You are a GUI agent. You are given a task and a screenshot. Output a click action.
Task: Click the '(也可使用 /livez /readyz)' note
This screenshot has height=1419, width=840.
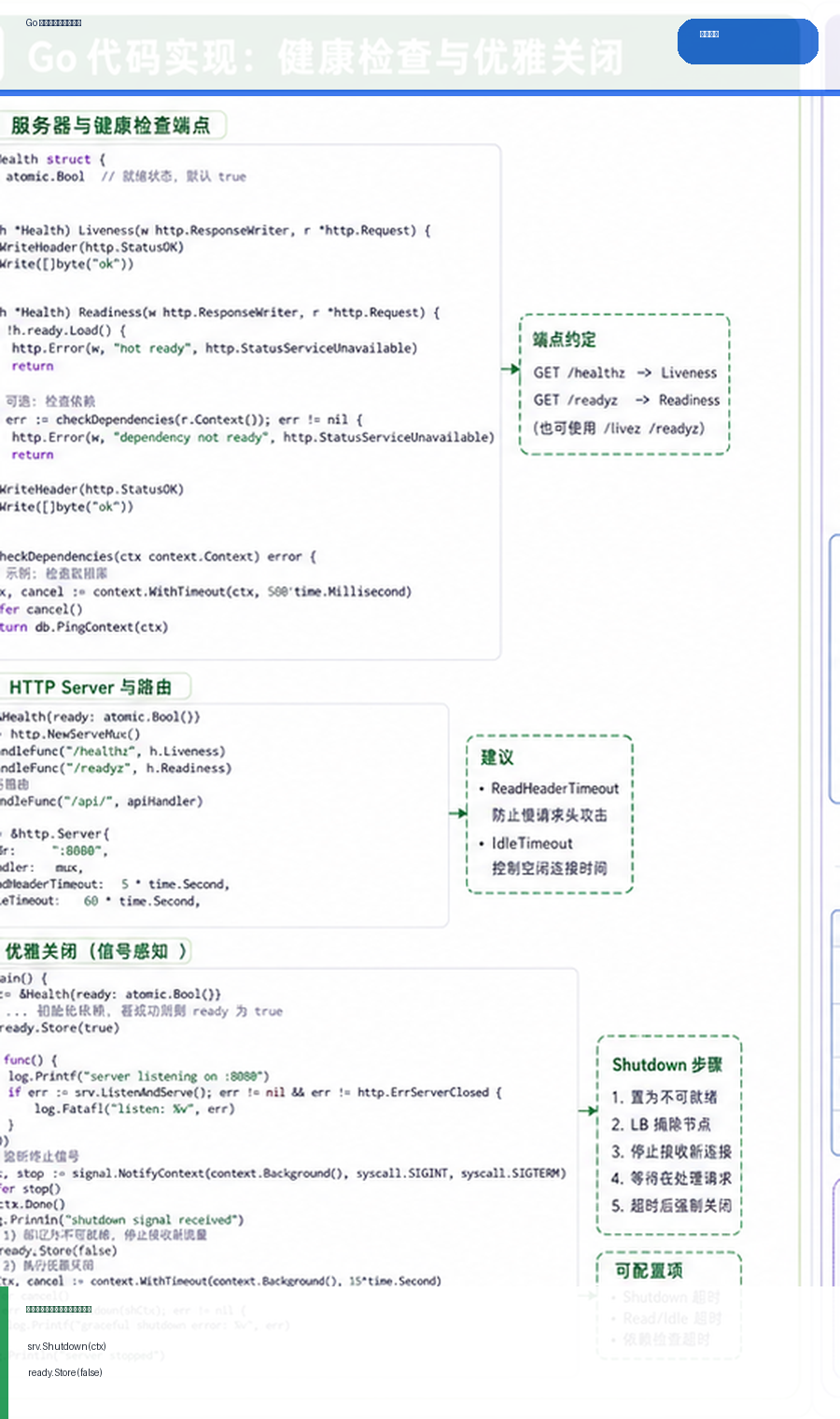click(x=619, y=428)
